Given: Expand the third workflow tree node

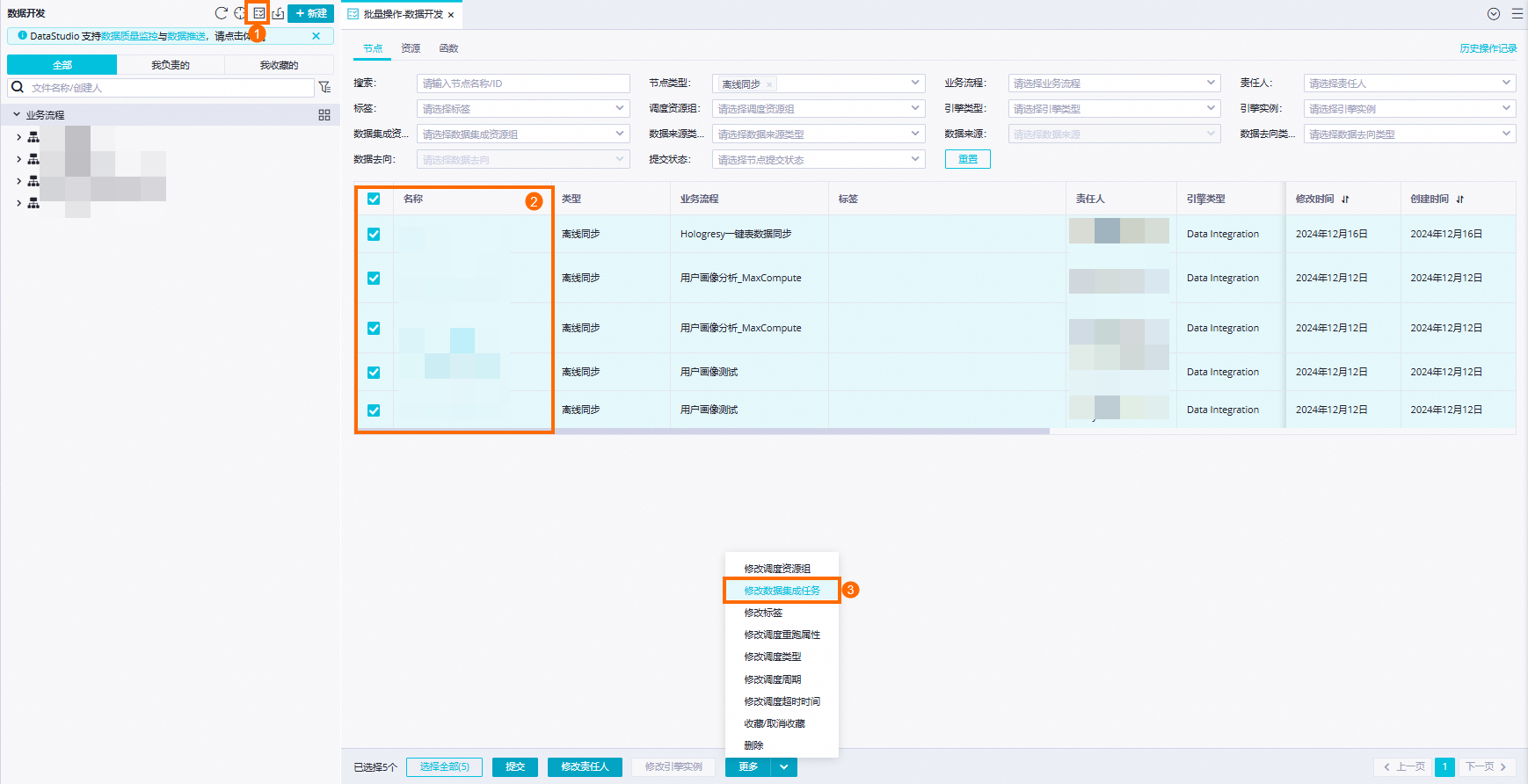Looking at the screenshot, I should pos(18,181).
